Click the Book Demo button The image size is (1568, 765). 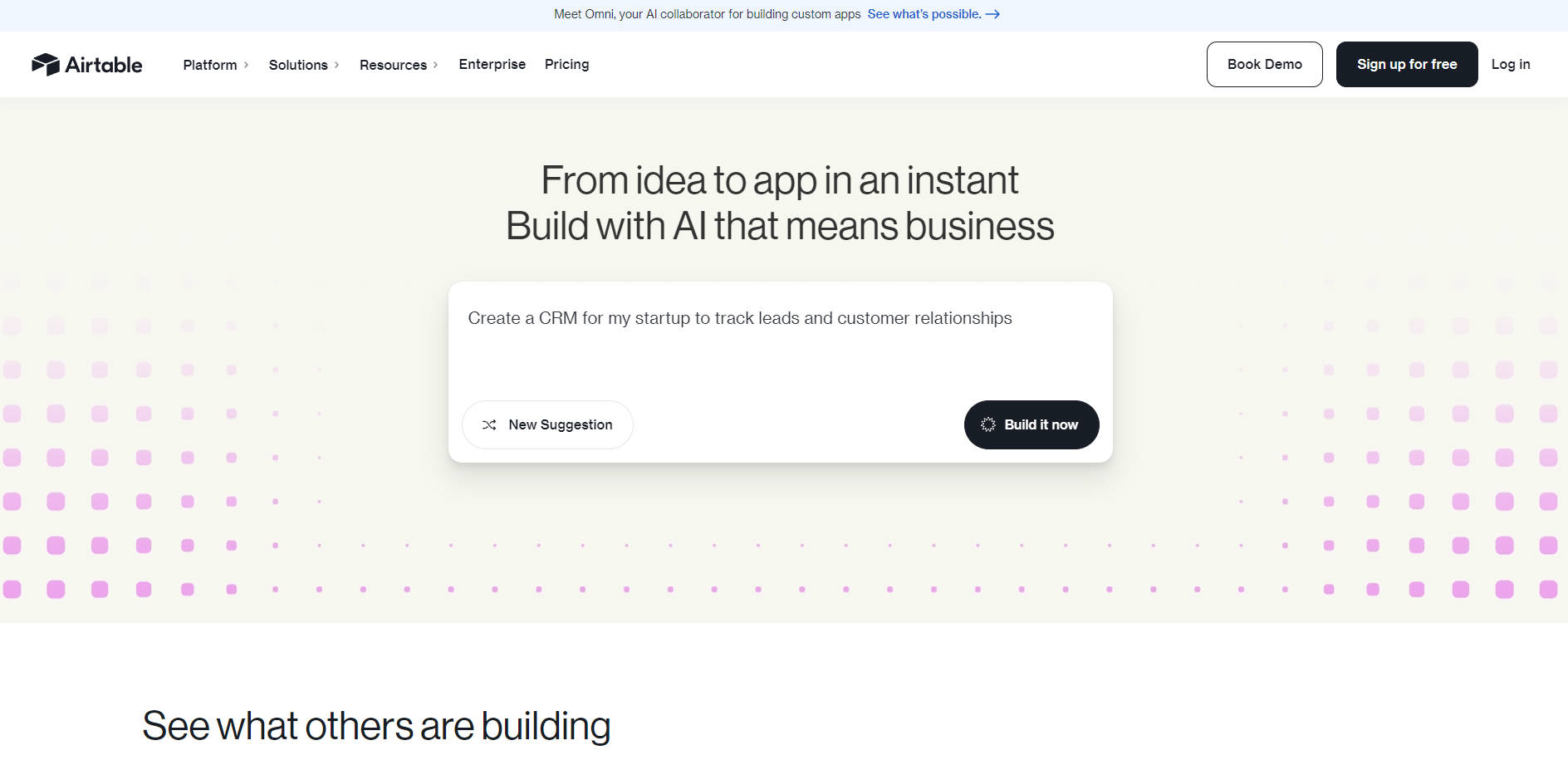(1264, 64)
